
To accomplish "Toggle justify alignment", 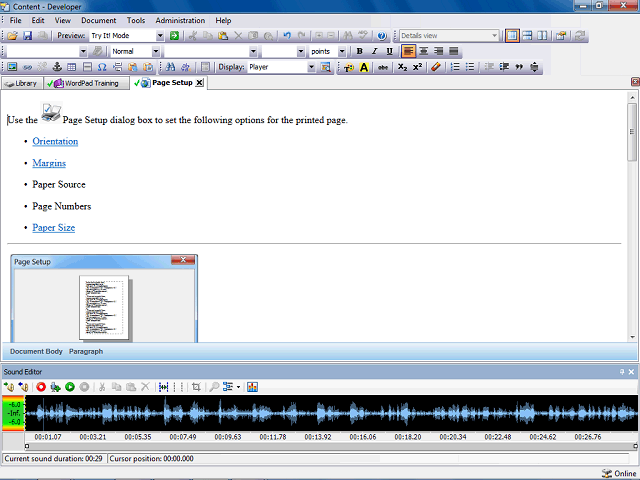I will click(453, 51).
